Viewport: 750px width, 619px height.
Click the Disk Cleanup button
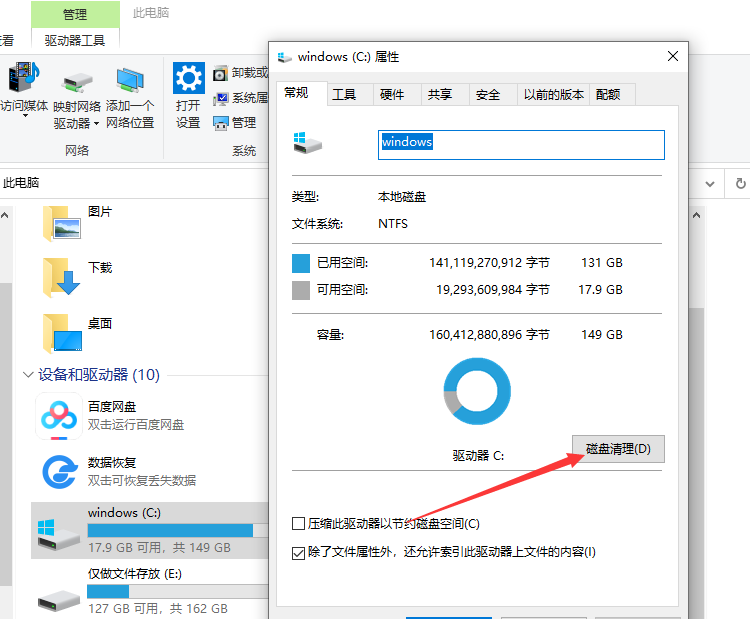pyautogui.click(x=618, y=449)
